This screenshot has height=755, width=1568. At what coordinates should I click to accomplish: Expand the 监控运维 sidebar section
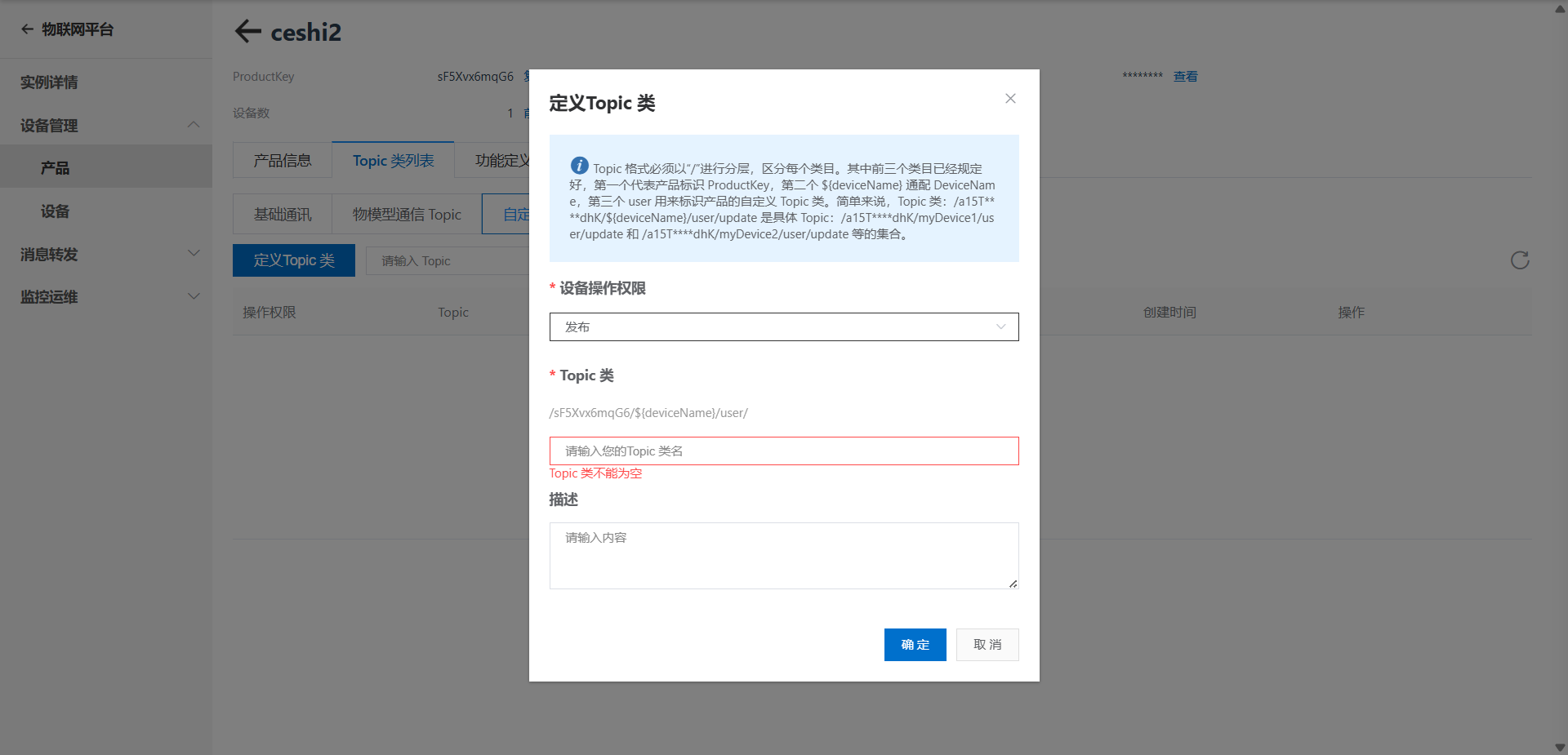194,296
